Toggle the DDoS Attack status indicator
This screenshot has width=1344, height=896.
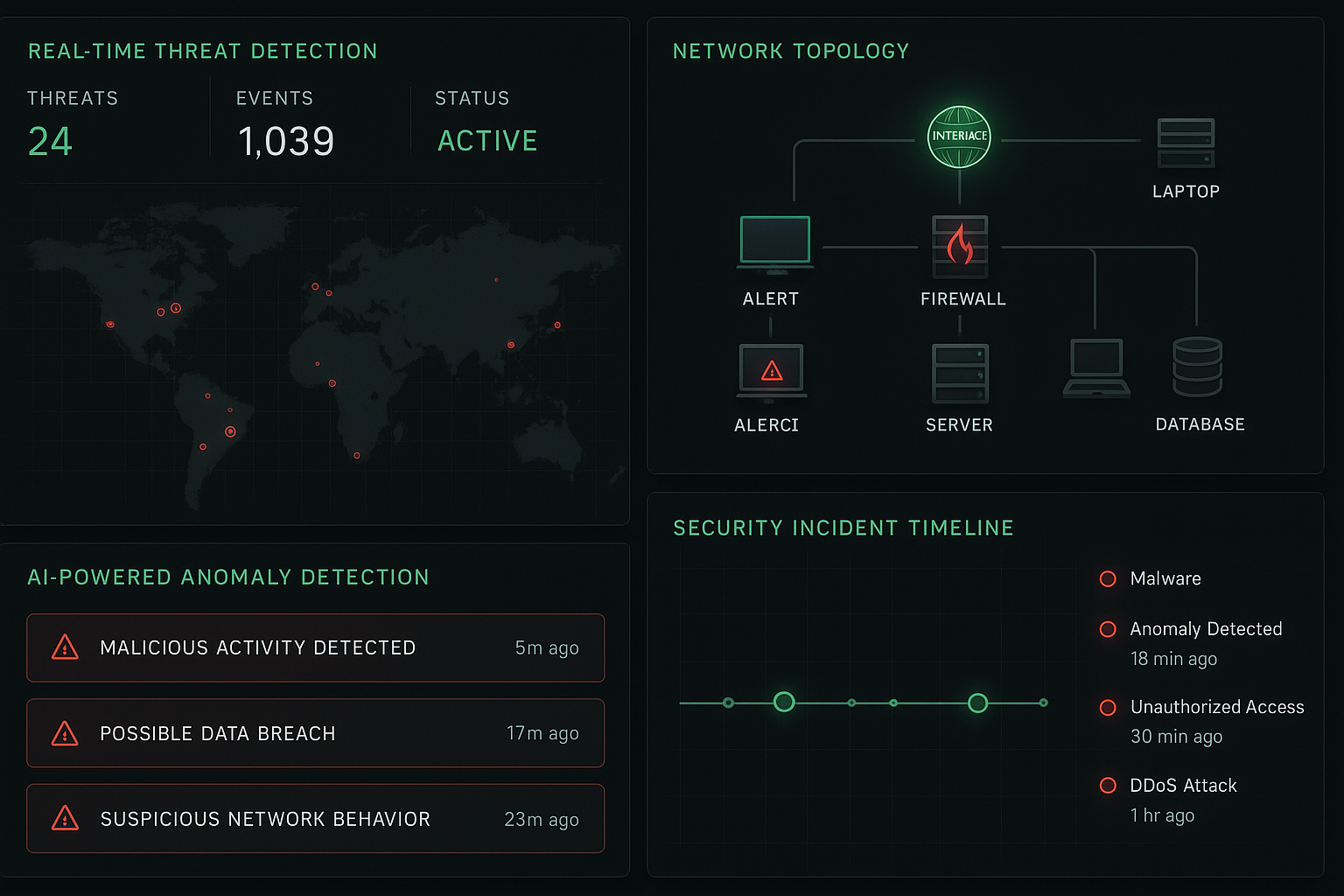tap(1108, 786)
